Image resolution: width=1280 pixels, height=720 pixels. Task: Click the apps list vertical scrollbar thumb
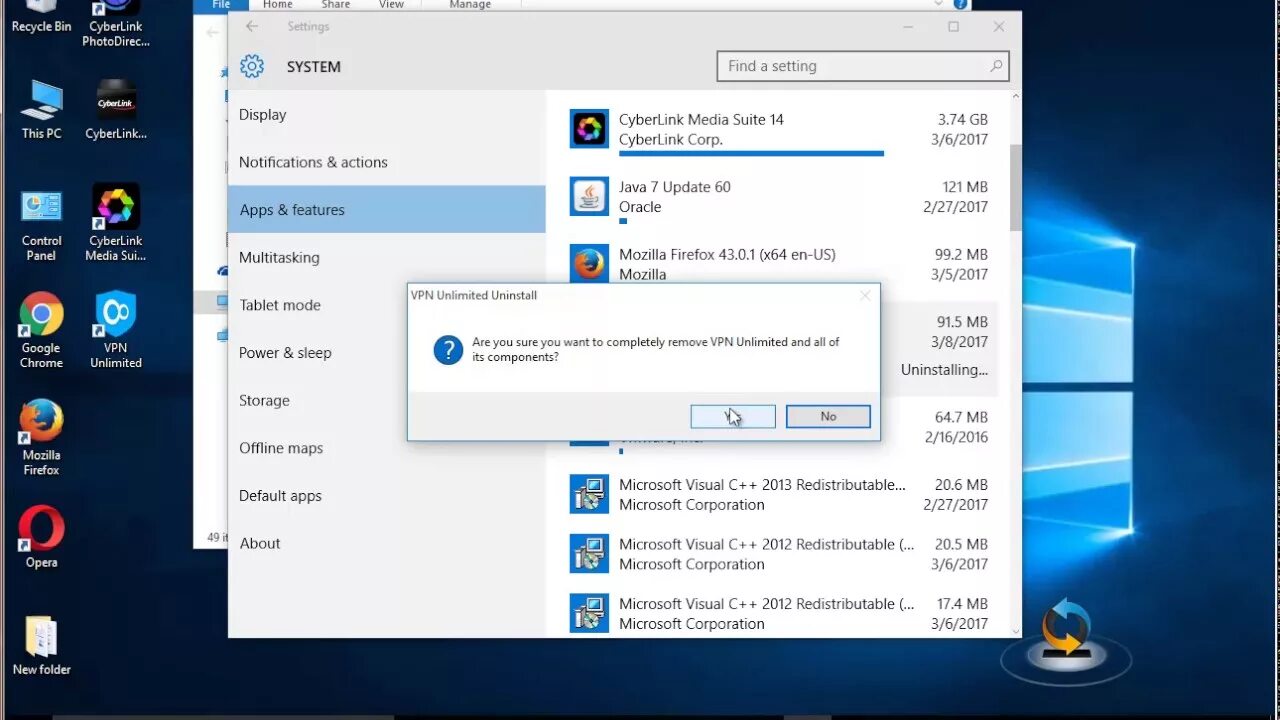[1016, 187]
